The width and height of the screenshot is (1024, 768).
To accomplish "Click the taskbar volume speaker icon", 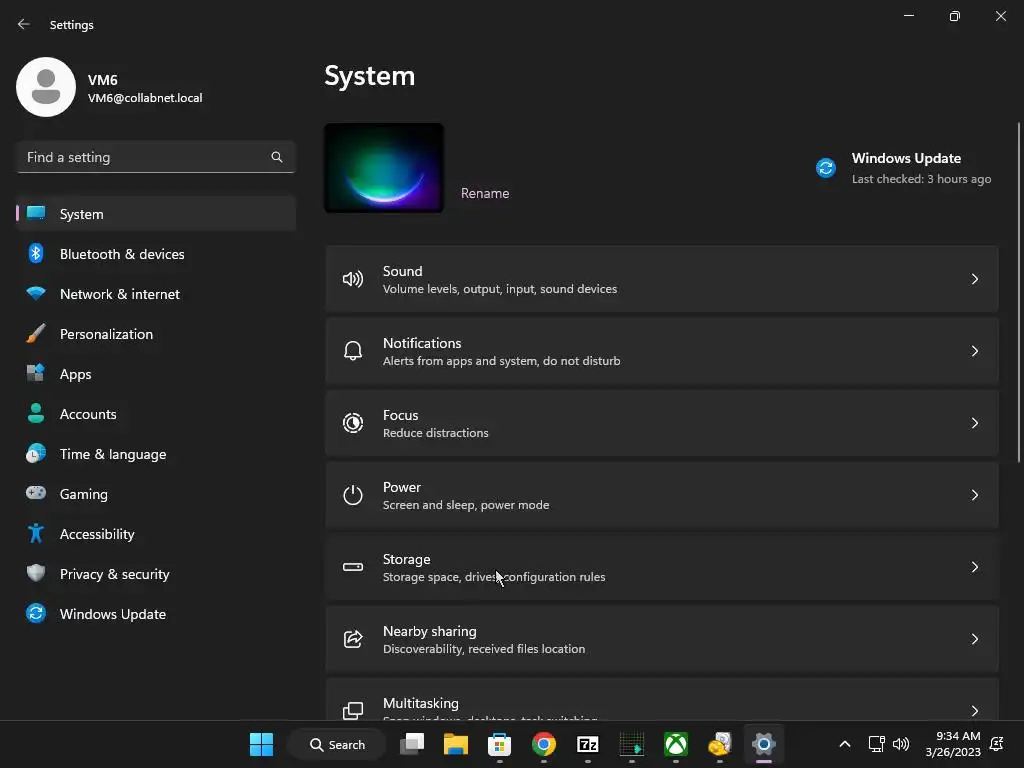I will [x=901, y=744].
